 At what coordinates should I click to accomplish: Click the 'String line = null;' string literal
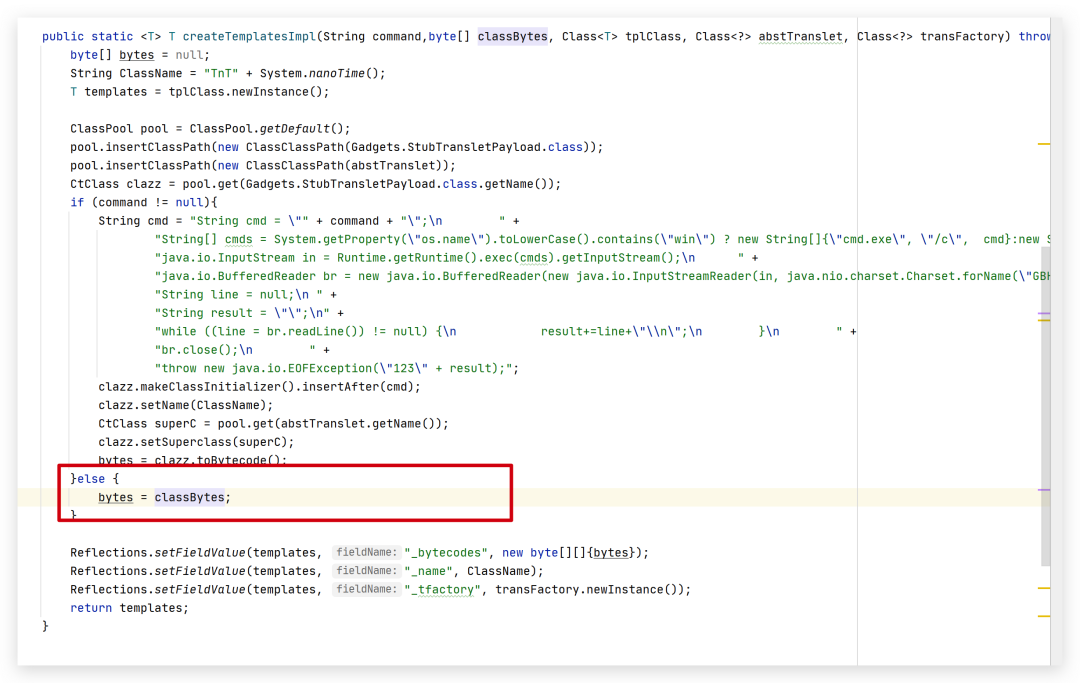click(x=238, y=295)
